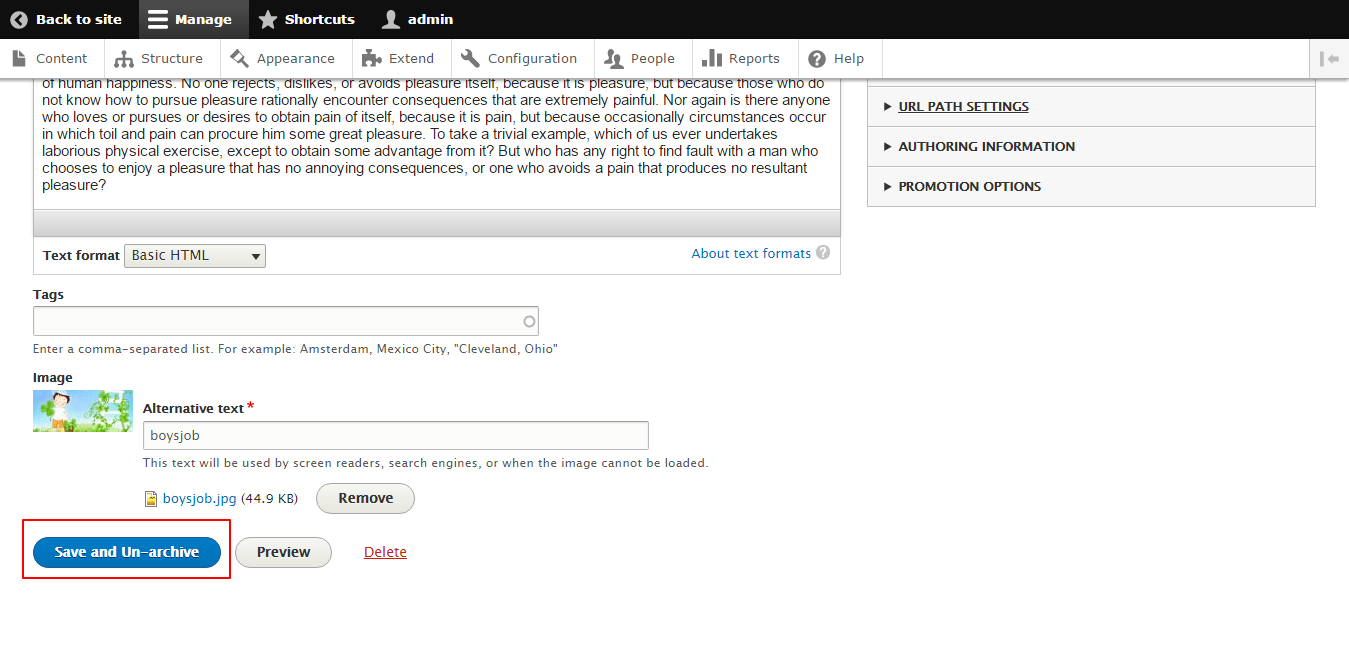Open the Reports bar-chart icon
The height and width of the screenshot is (645, 1349).
712,58
